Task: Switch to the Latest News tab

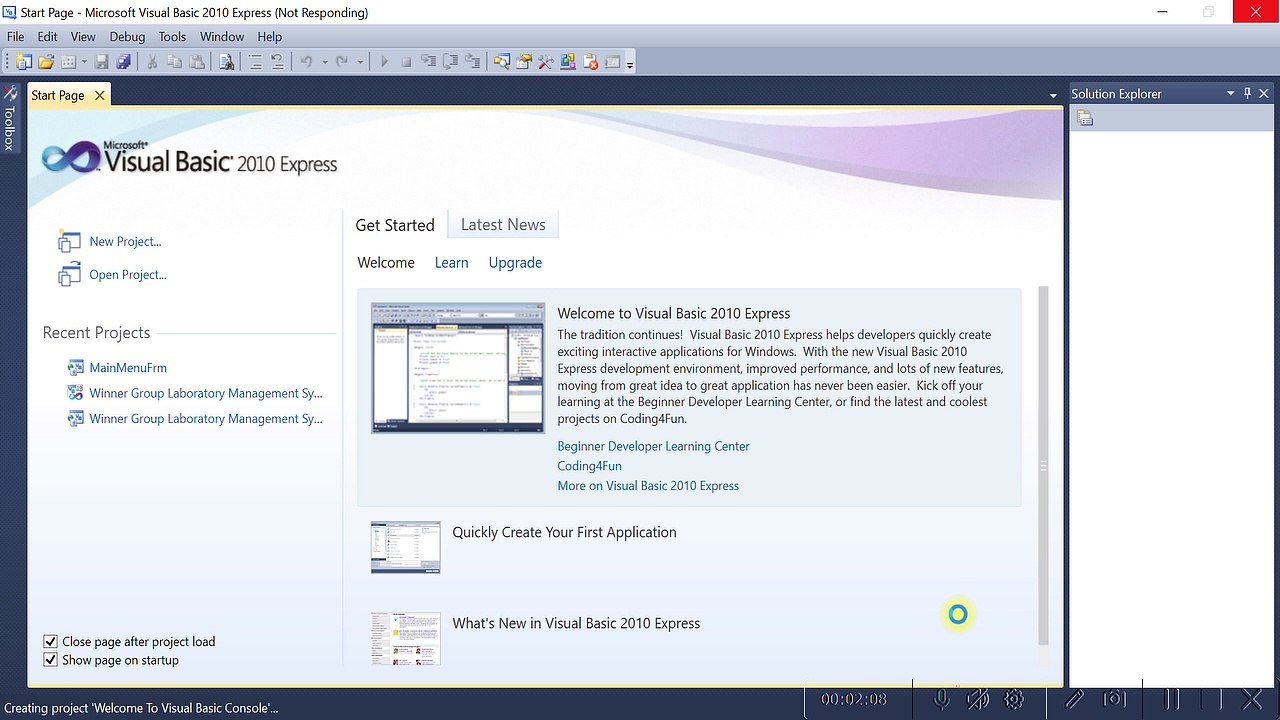Action: tap(503, 225)
